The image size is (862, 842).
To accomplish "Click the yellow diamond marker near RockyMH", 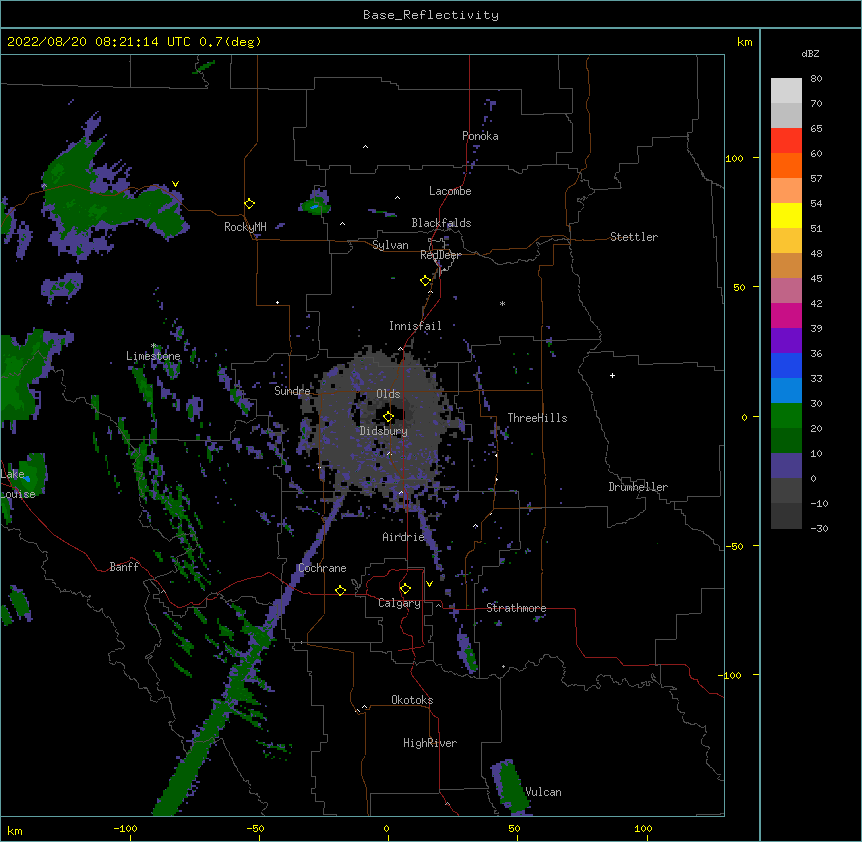I will (249, 204).
